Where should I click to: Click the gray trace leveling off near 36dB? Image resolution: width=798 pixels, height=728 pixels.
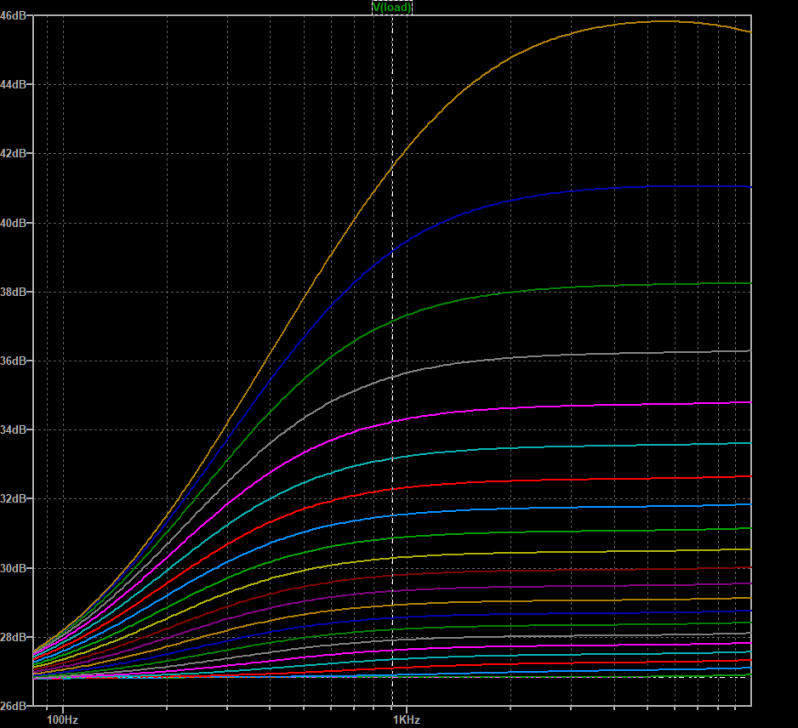pos(600,353)
